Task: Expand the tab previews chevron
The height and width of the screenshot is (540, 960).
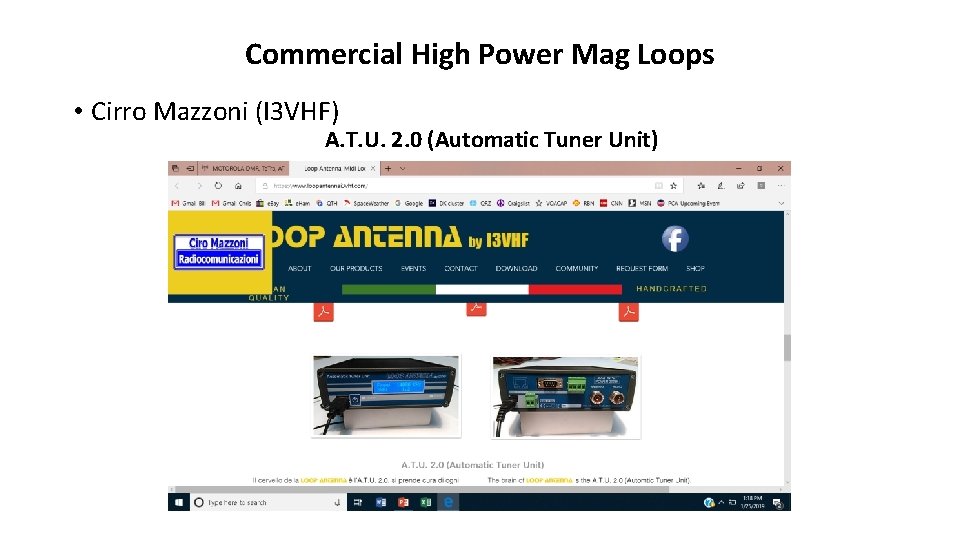Action: point(402,168)
